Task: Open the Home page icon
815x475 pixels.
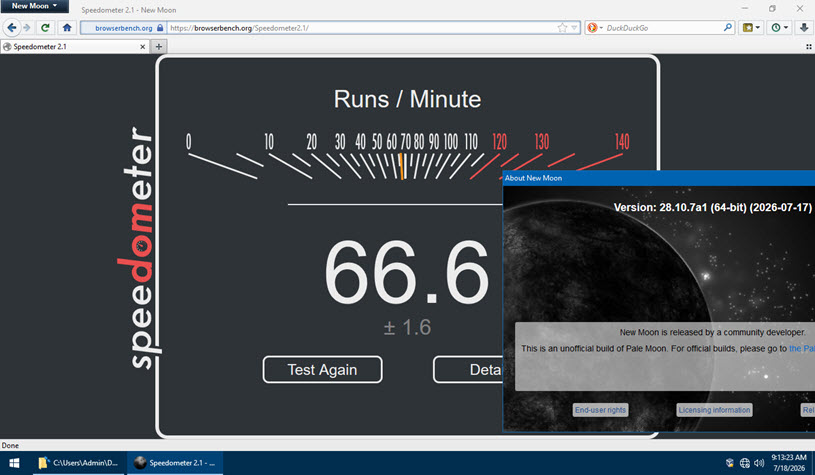Action: [x=67, y=28]
